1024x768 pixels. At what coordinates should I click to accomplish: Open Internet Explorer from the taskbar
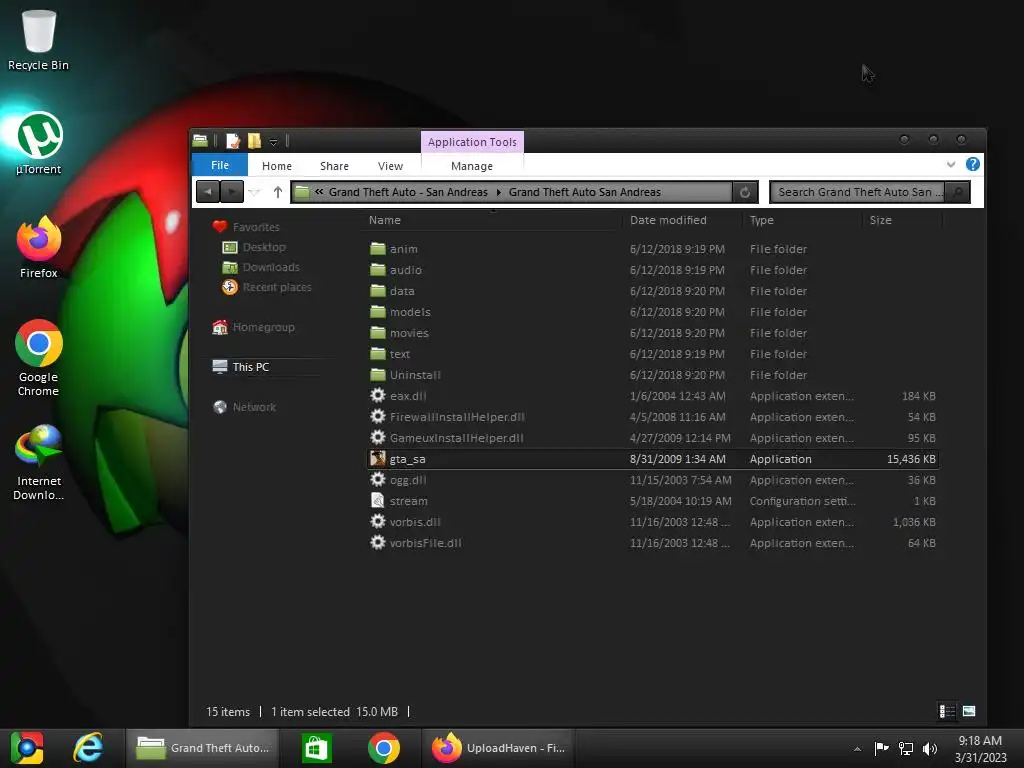(88, 748)
